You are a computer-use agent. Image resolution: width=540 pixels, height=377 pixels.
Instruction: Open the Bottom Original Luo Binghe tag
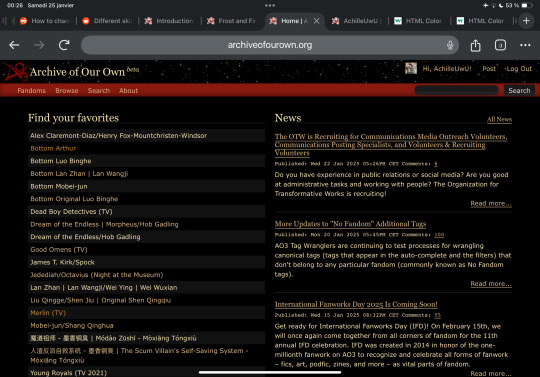pyautogui.click(x=74, y=199)
